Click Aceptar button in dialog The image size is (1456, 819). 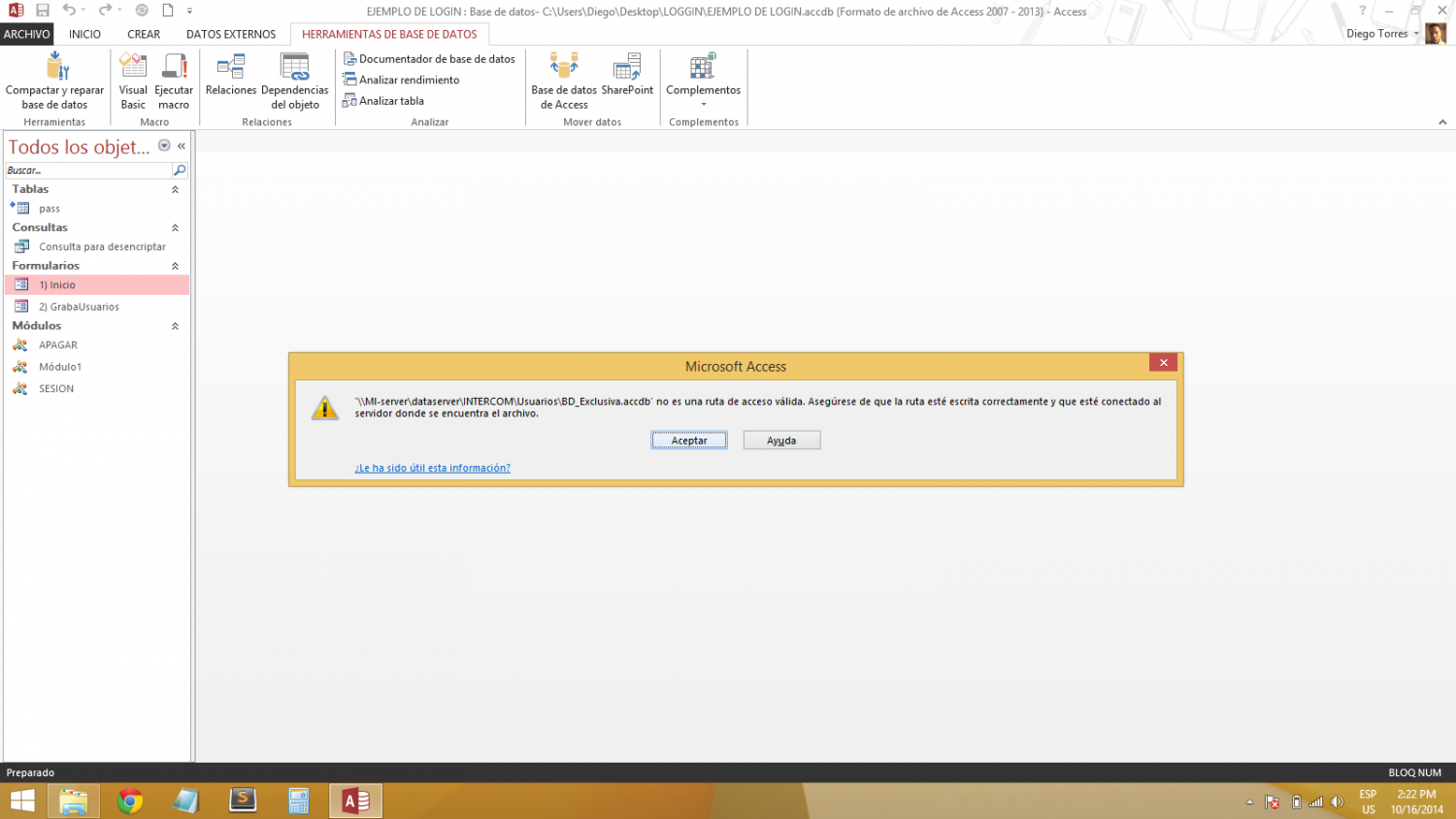689,441
